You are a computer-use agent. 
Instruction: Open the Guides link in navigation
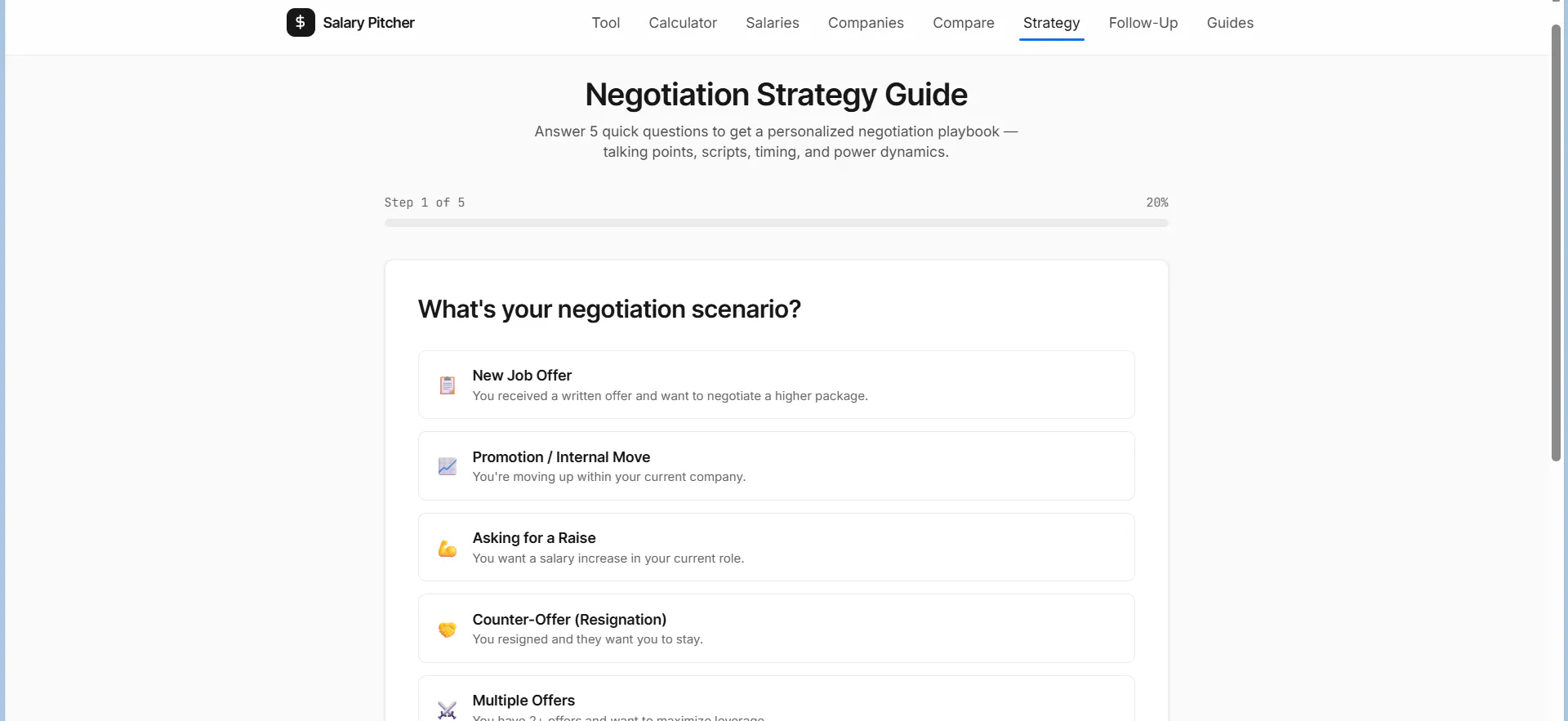1230,23
